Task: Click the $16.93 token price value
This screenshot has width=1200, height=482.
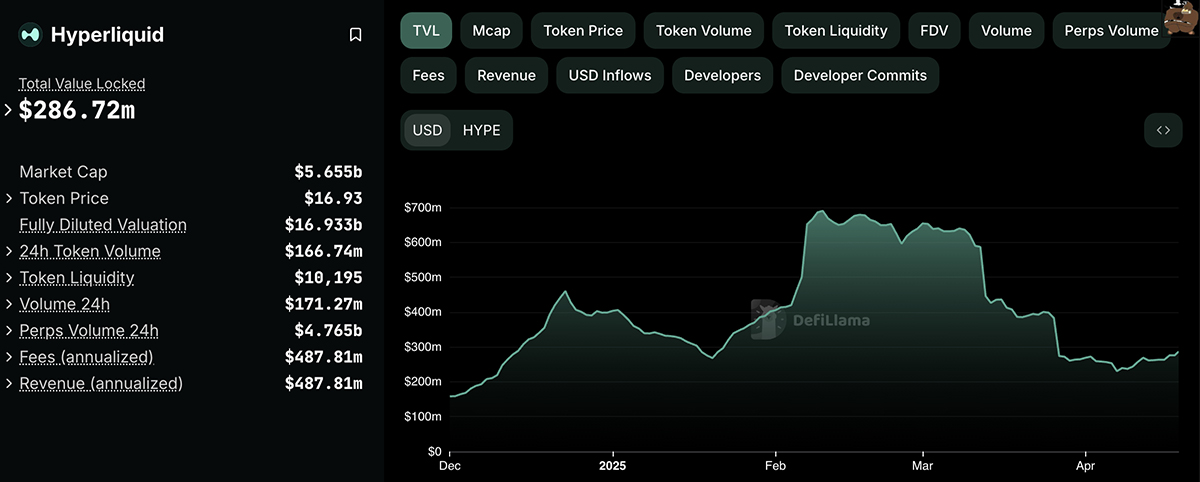Action: [x=333, y=198]
